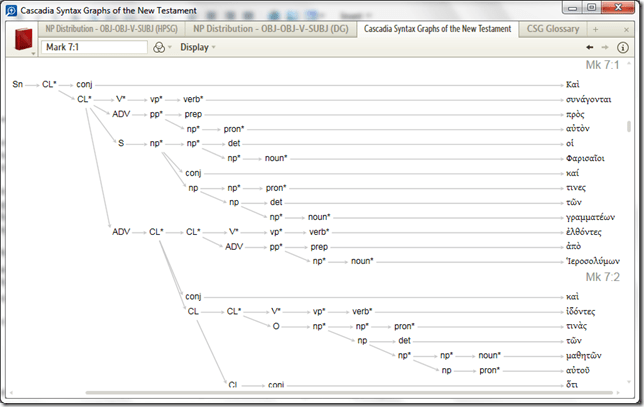Image resolution: width=644 pixels, height=407 pixels.
Task: Click the scrollbar up arrow
Action: tap(628, 68)
